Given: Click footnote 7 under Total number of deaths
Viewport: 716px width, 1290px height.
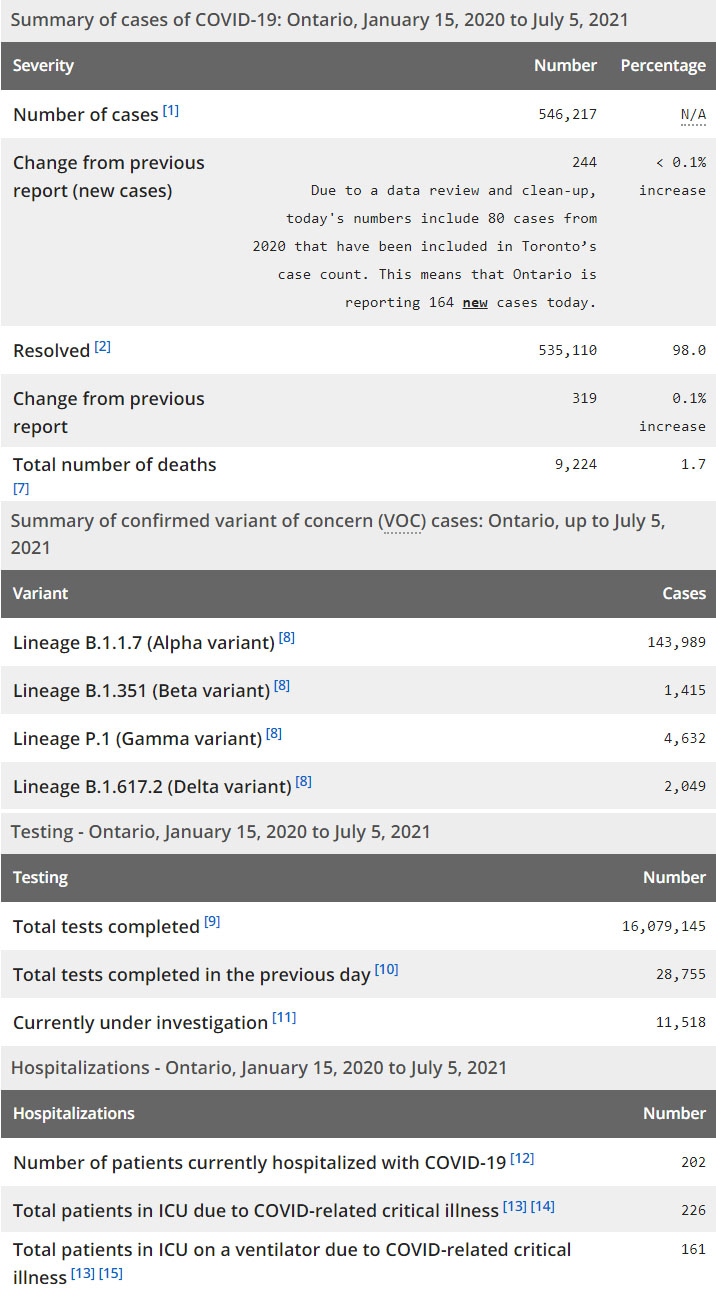Looking at the screenshot, I should tap(21, 489).
